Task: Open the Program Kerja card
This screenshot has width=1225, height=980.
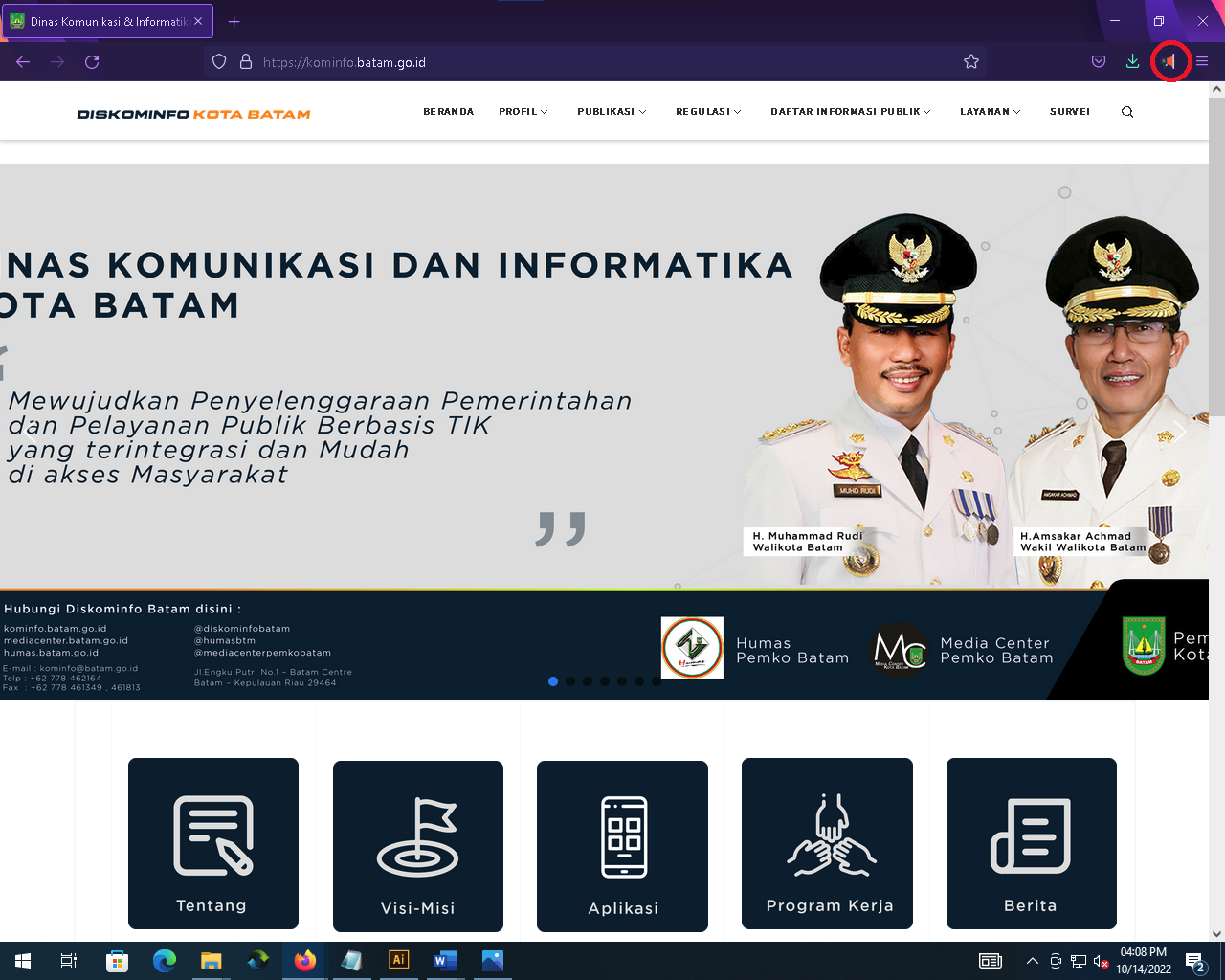Action: click(x=827, y=843)
